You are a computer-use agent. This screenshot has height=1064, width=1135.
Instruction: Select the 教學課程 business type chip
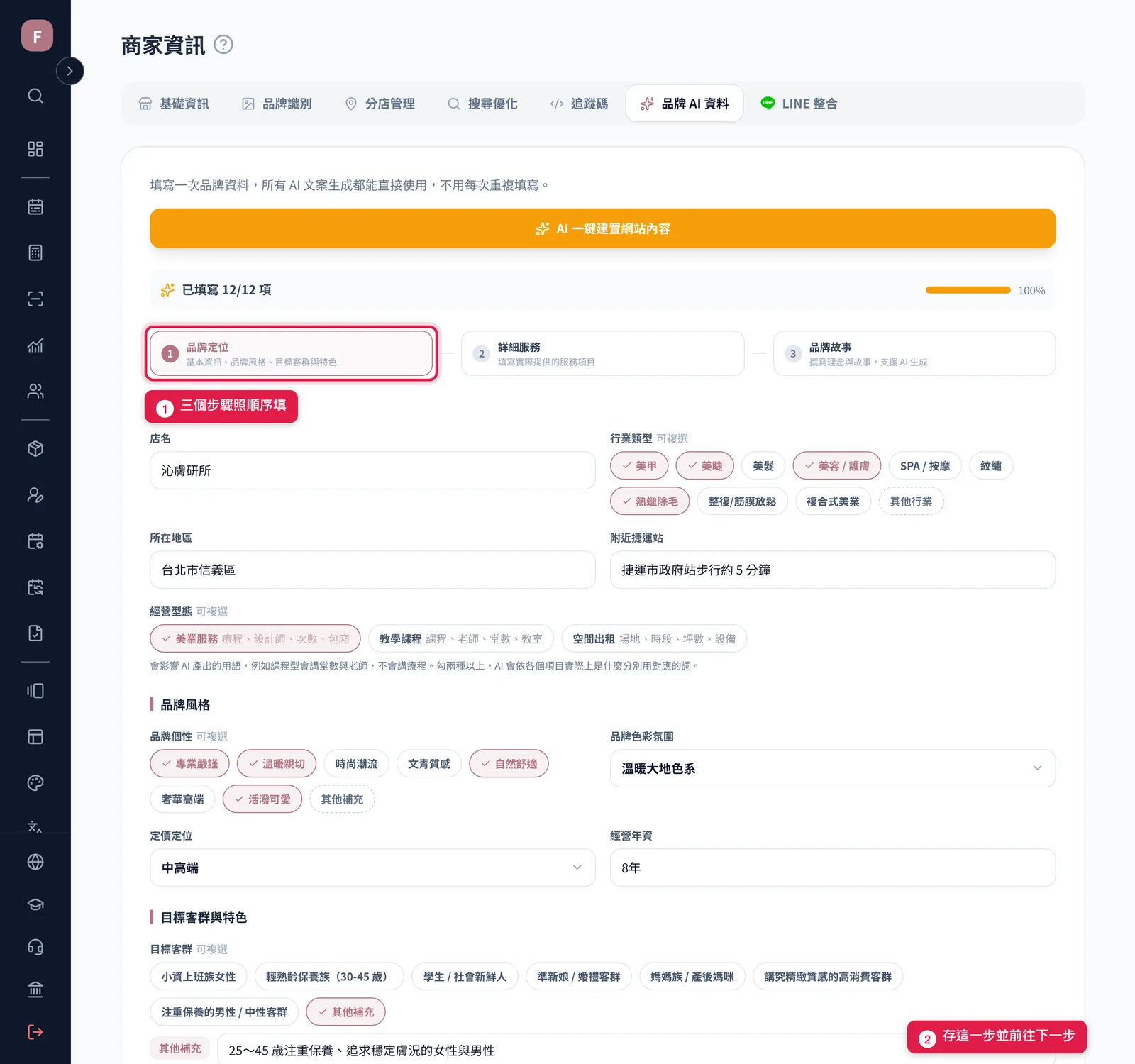point(461,638)
